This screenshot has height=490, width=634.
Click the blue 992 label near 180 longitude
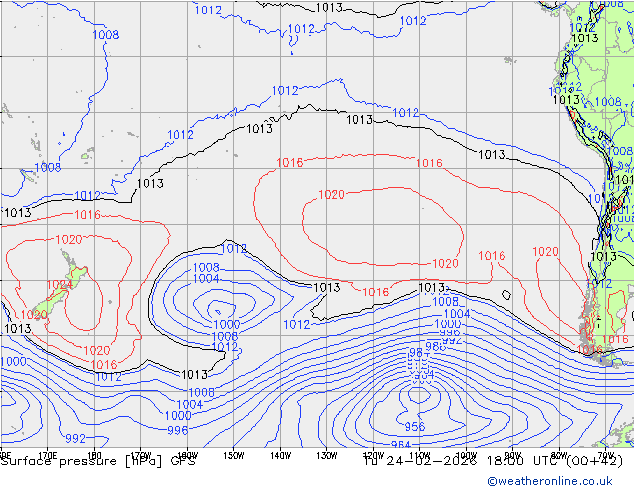[76, 438]
